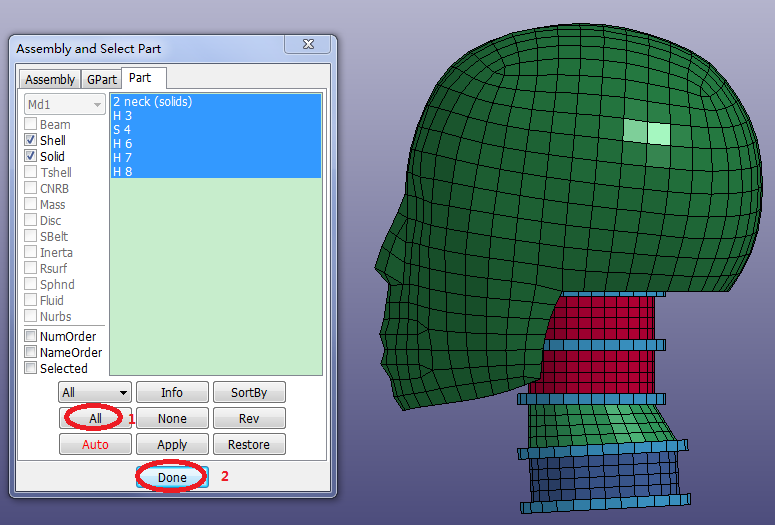Click the Restore button
The width and height of the screenshot is (775, 525).
[x=249, y=444]
